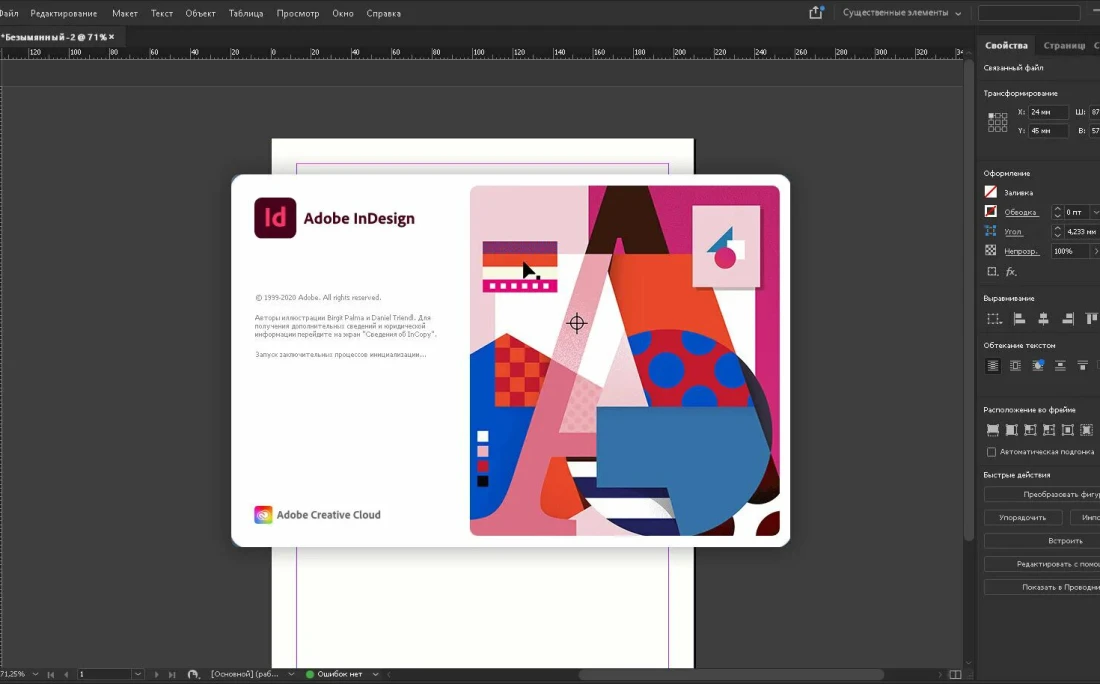
Task: Open the zoom level dropdown in status bar
Action: click(35, 675)
